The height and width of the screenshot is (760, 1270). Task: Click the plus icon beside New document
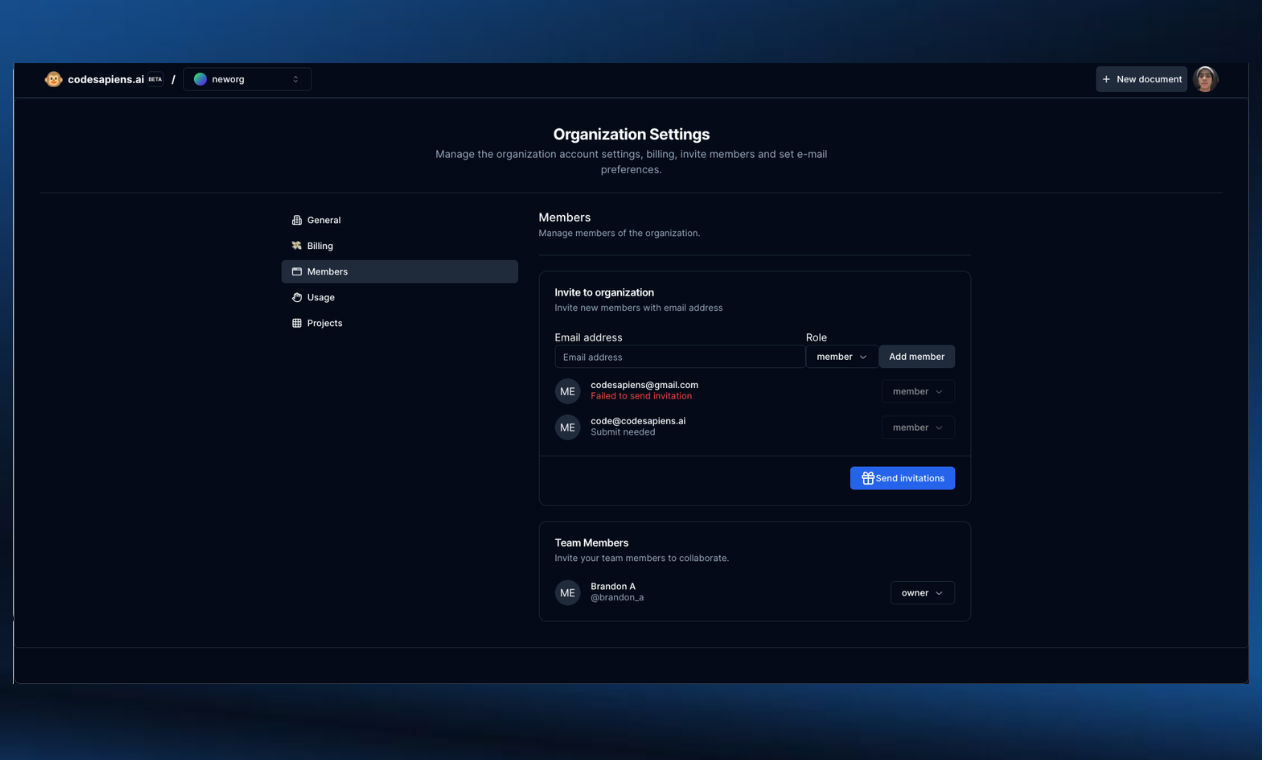pos(1106,78)
